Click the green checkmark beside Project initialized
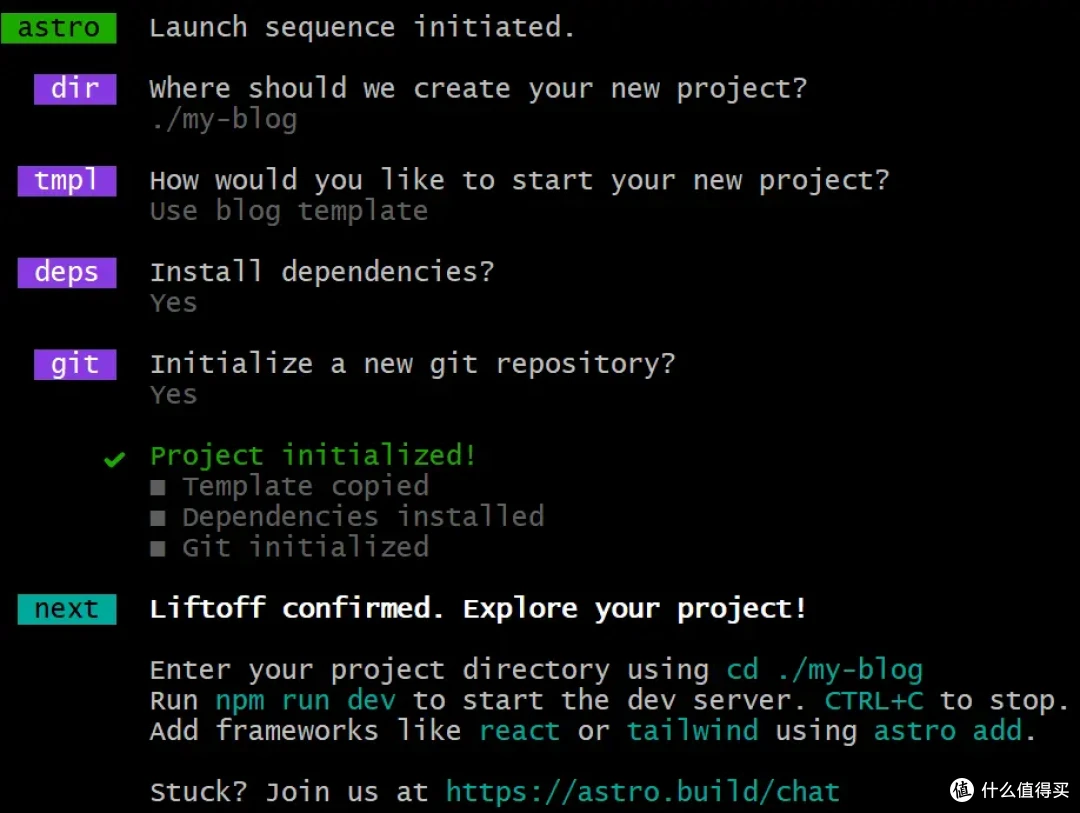The width and height of the screenshot is (1080, 813). pyautogui.click(x=114, y=459)
